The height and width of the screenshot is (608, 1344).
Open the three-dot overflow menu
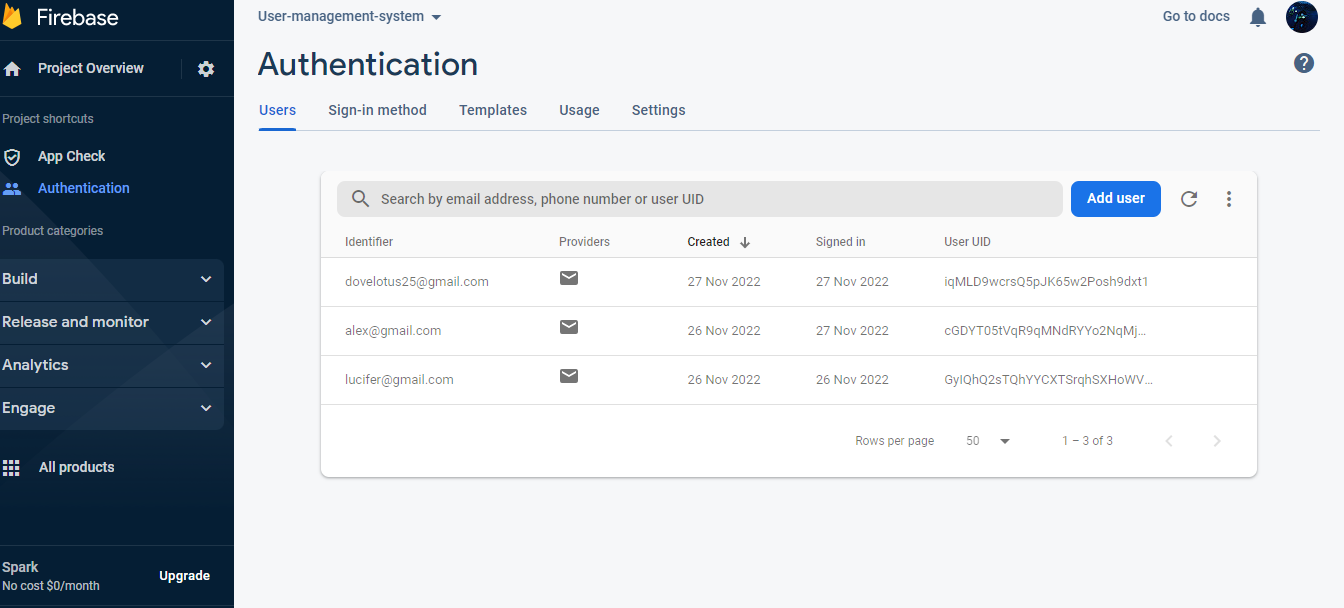pyautogui.click(x=1229, y=199)
